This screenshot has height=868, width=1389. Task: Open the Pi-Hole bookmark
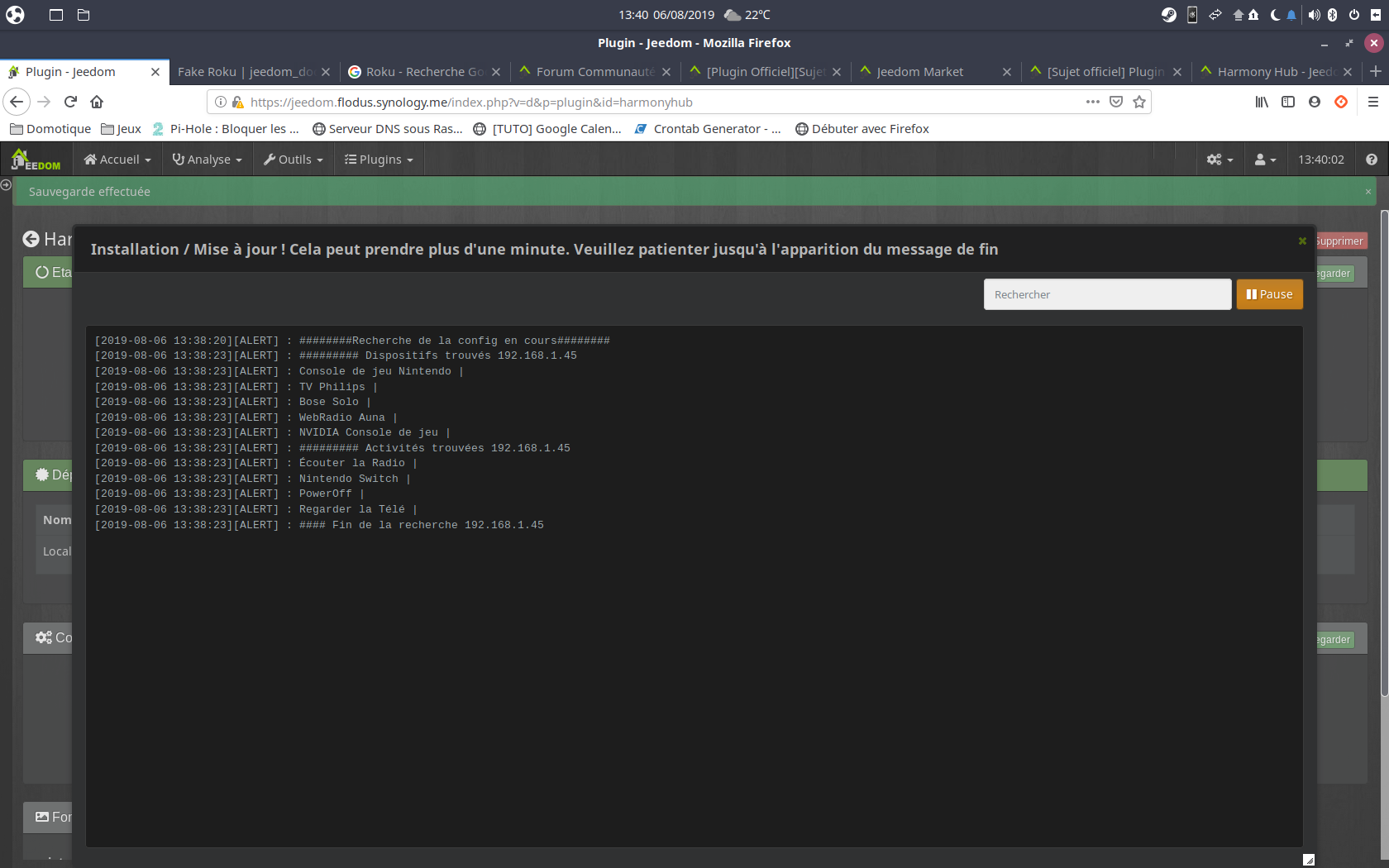tap(226, 129)
